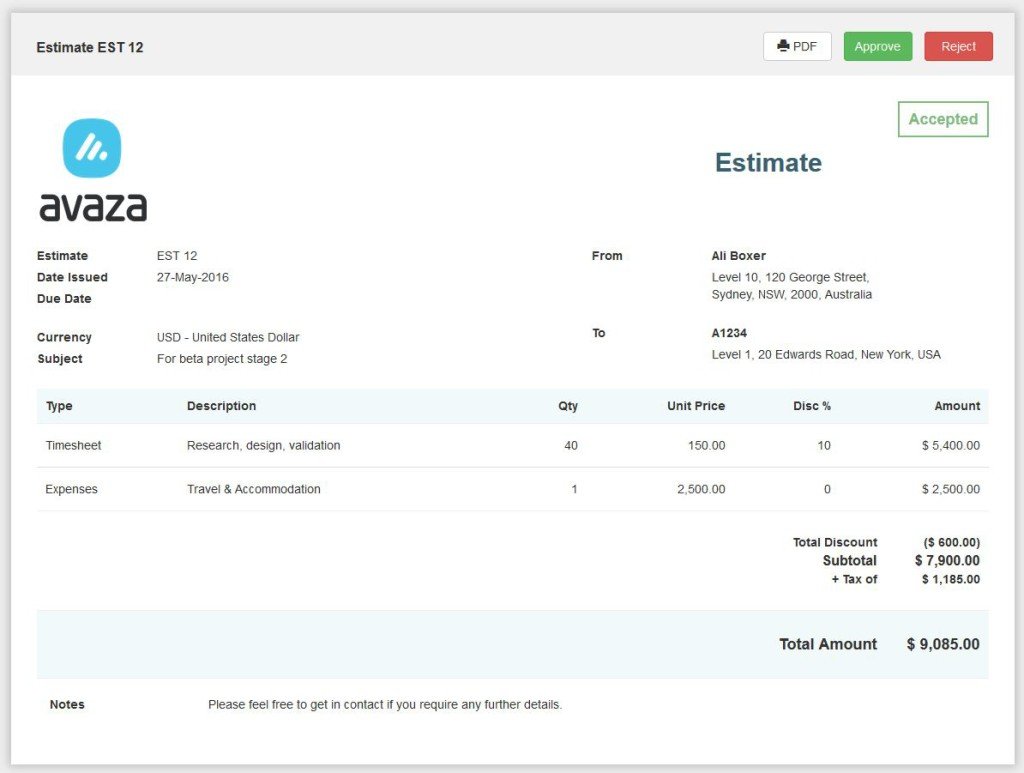Screen dimensions: 1024x773
Task: Click the USD currency entry
Action: tap(226, 337)
